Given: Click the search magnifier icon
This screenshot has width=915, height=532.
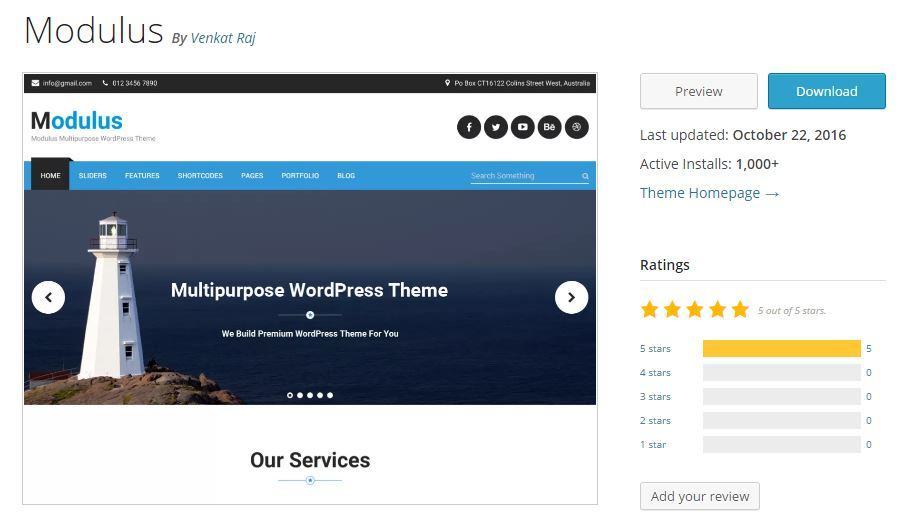Looking at the screenshot, I should click(x=585, y=176).
